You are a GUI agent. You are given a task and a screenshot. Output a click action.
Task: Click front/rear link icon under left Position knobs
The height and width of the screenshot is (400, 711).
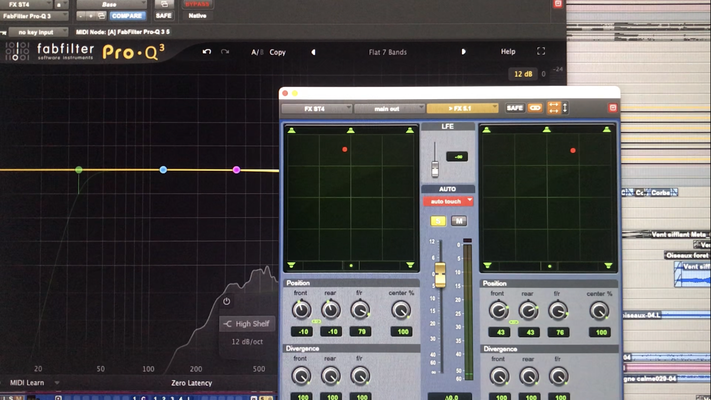(x=316, y=322)
